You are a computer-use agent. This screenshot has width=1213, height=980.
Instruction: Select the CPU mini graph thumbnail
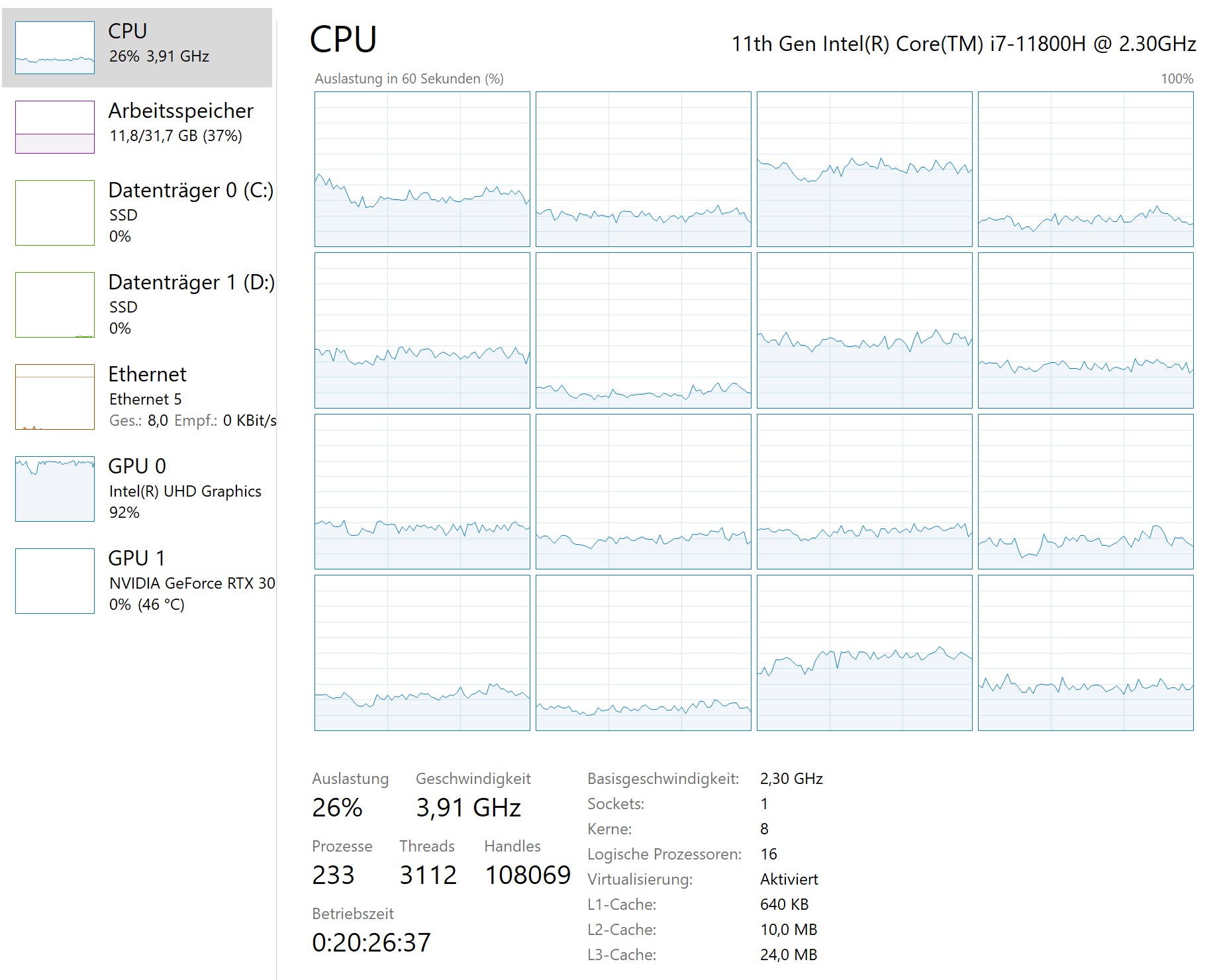point(55,47)
